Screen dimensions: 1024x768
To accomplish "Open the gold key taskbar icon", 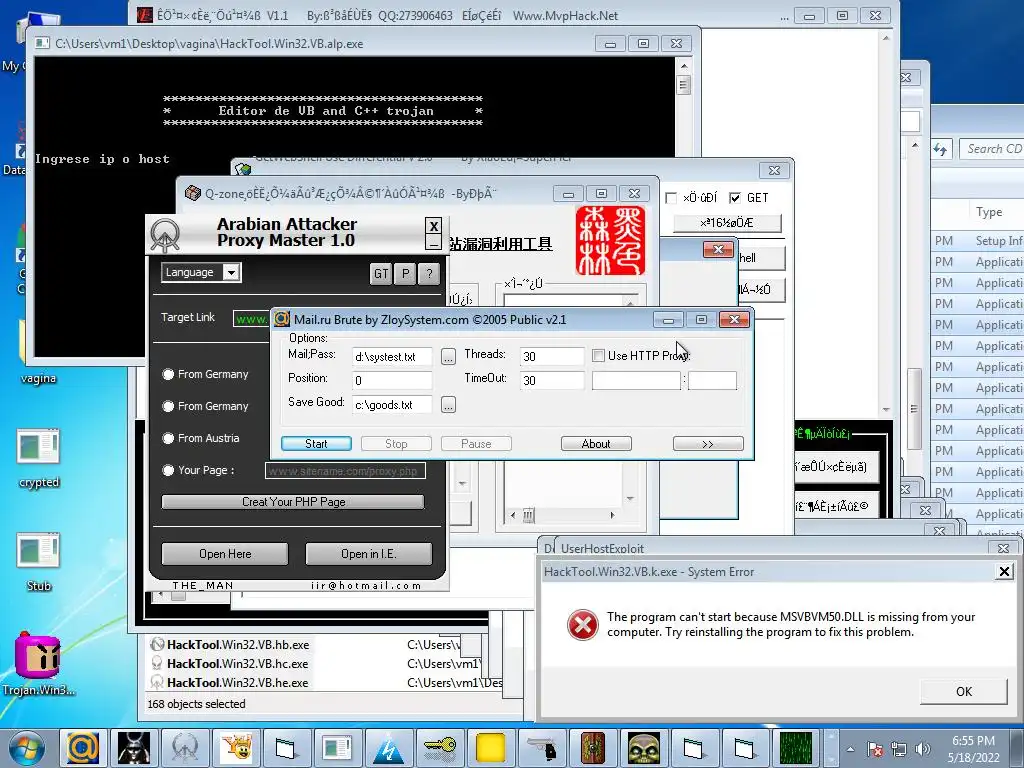I will tap(440, 748).
